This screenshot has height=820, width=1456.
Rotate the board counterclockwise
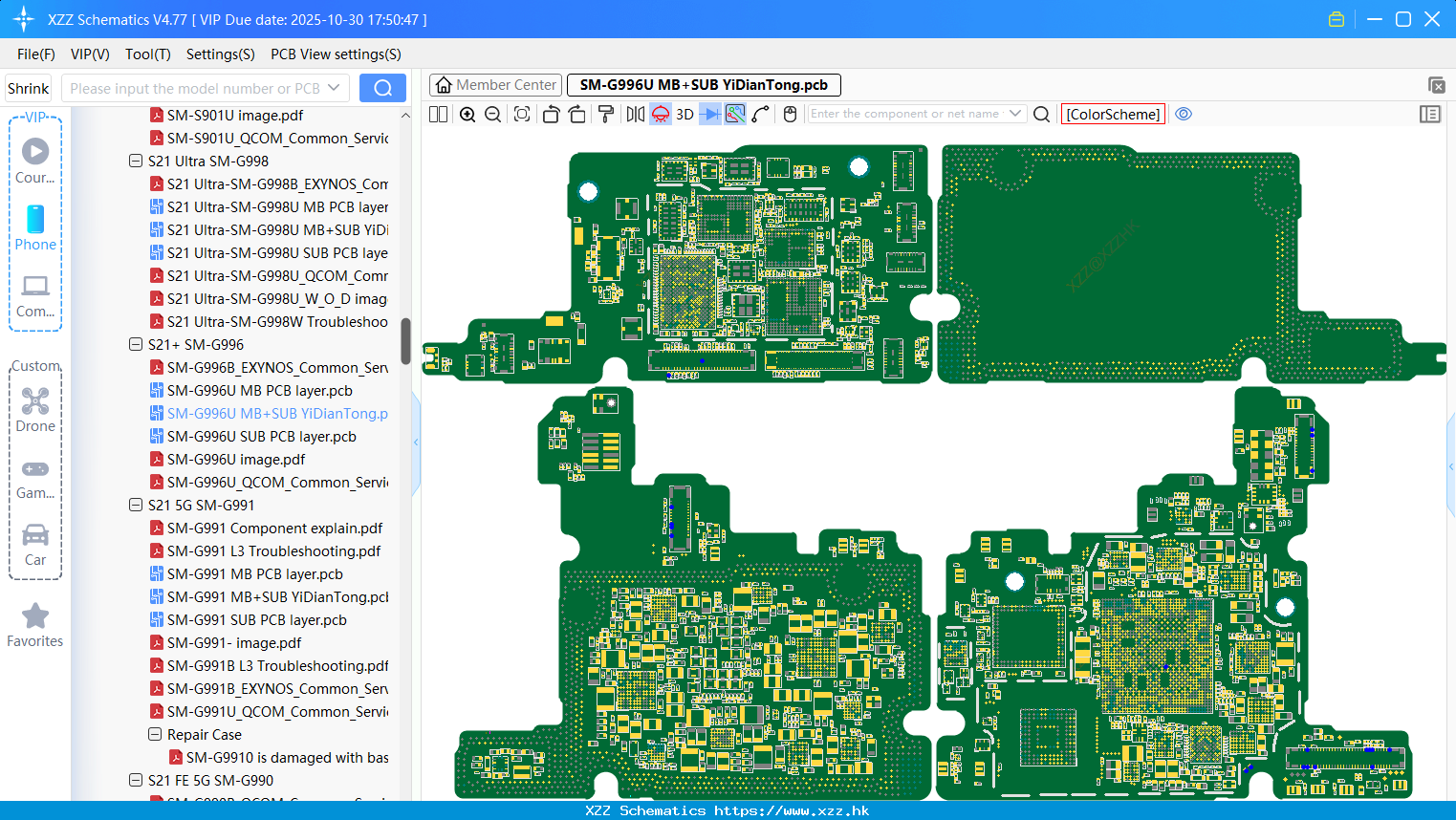tap(551, 114)
